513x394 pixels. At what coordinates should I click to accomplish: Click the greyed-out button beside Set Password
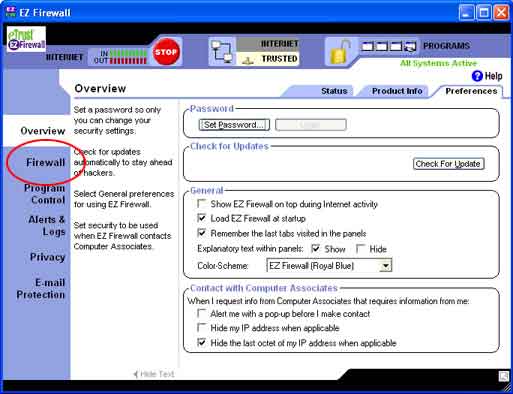[311, 125]
